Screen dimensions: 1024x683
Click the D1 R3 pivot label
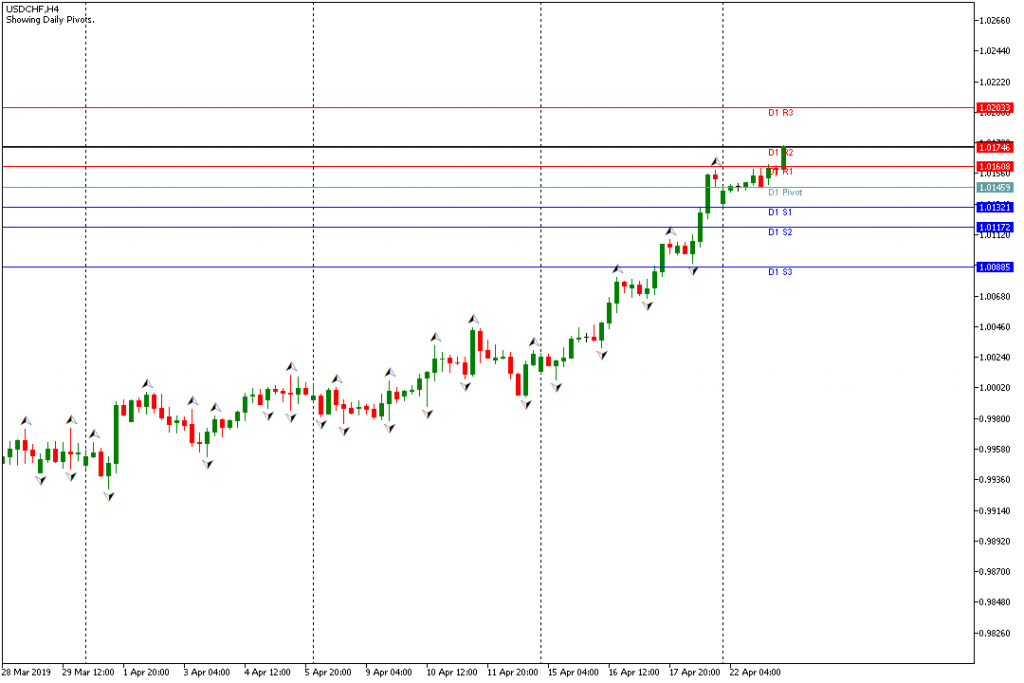tap(780, 113)
